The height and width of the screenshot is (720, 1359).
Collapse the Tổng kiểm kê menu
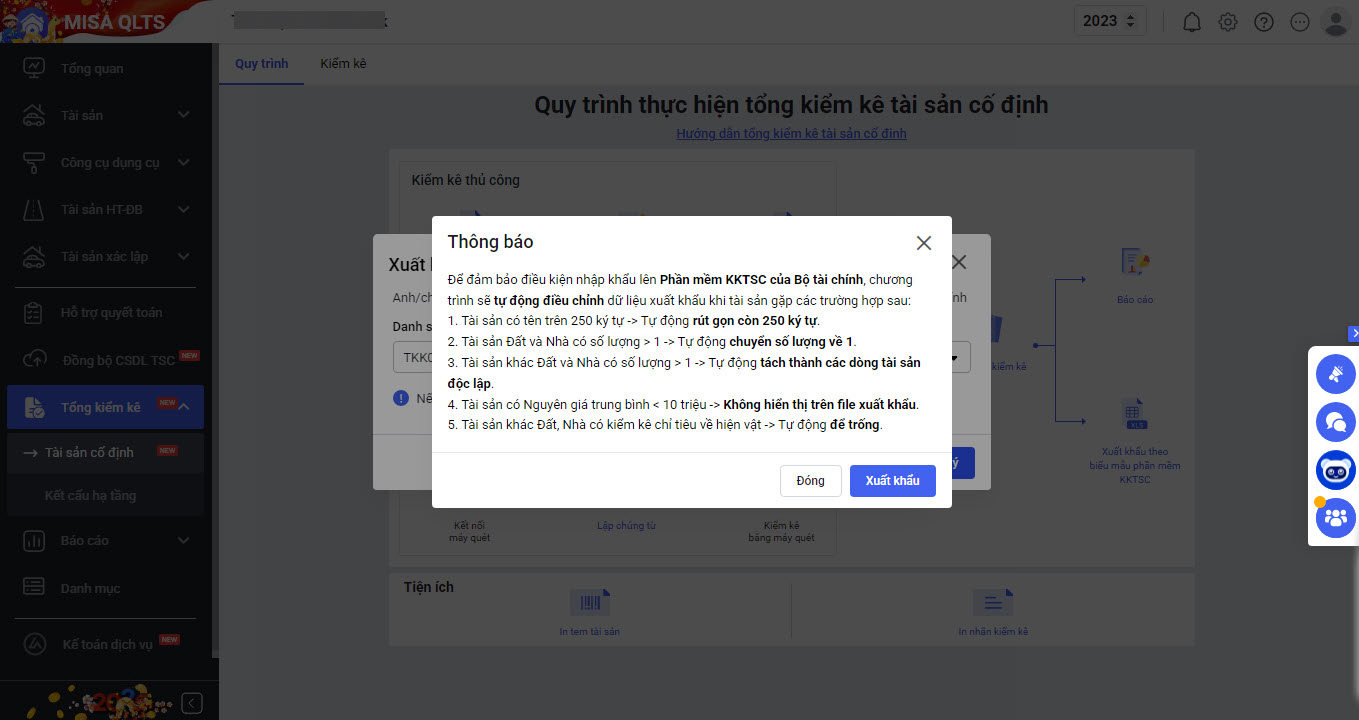coord(185,407)
